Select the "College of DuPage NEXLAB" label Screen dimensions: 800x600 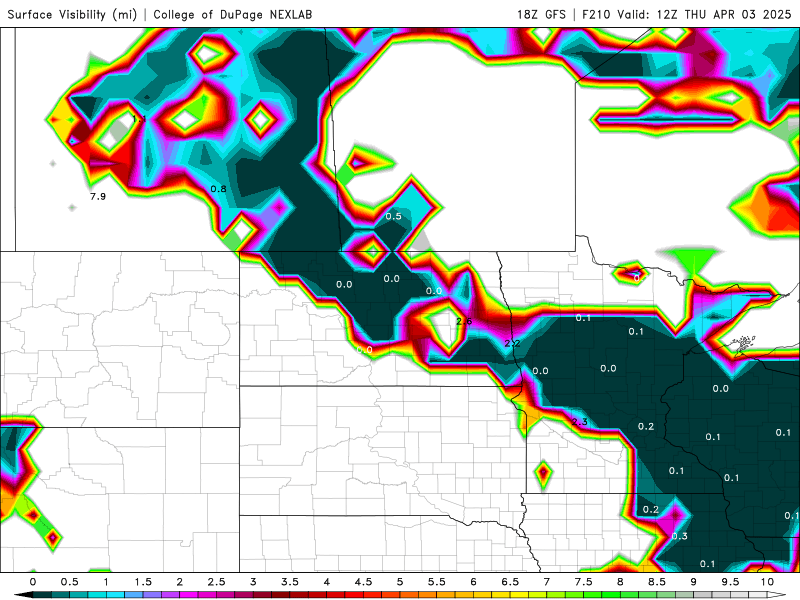click(x=233, y=14)
